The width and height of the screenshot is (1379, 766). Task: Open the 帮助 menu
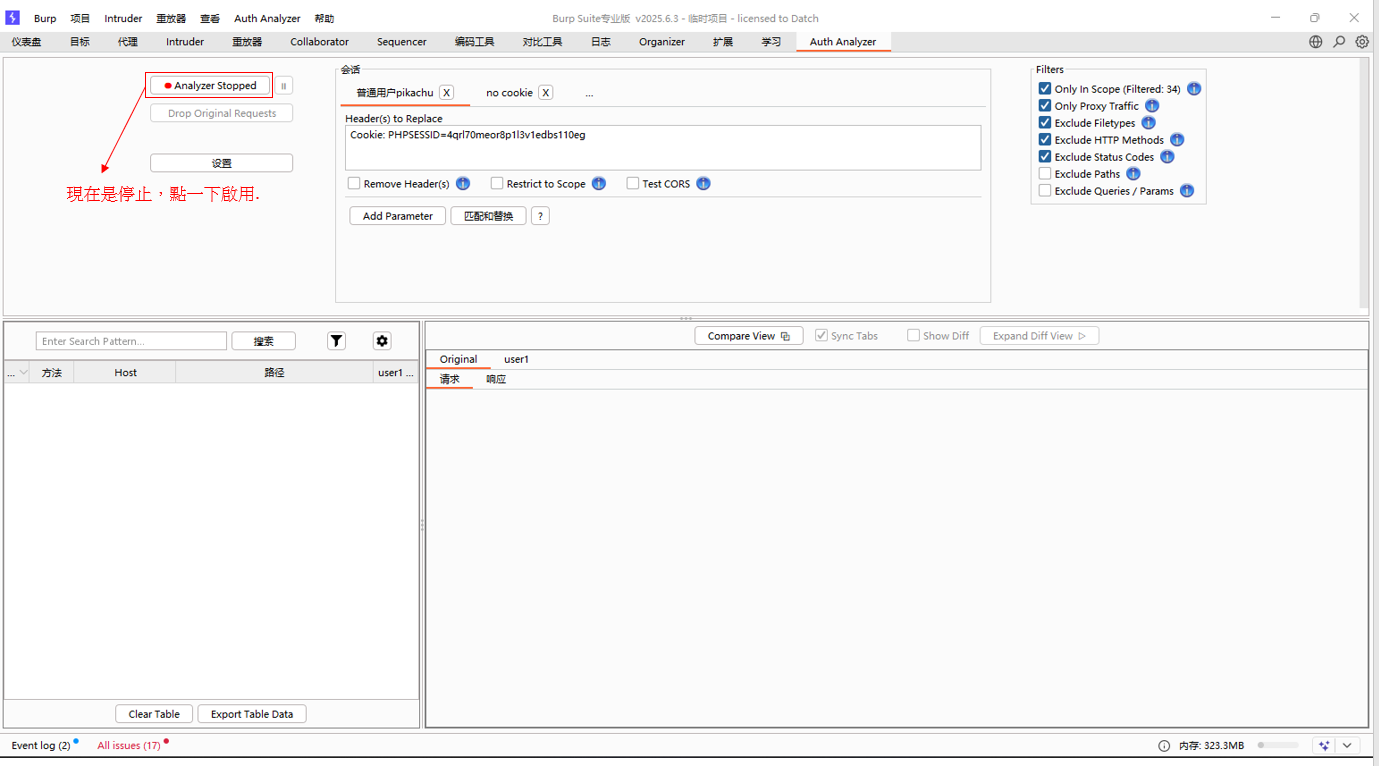coord(324,19)
